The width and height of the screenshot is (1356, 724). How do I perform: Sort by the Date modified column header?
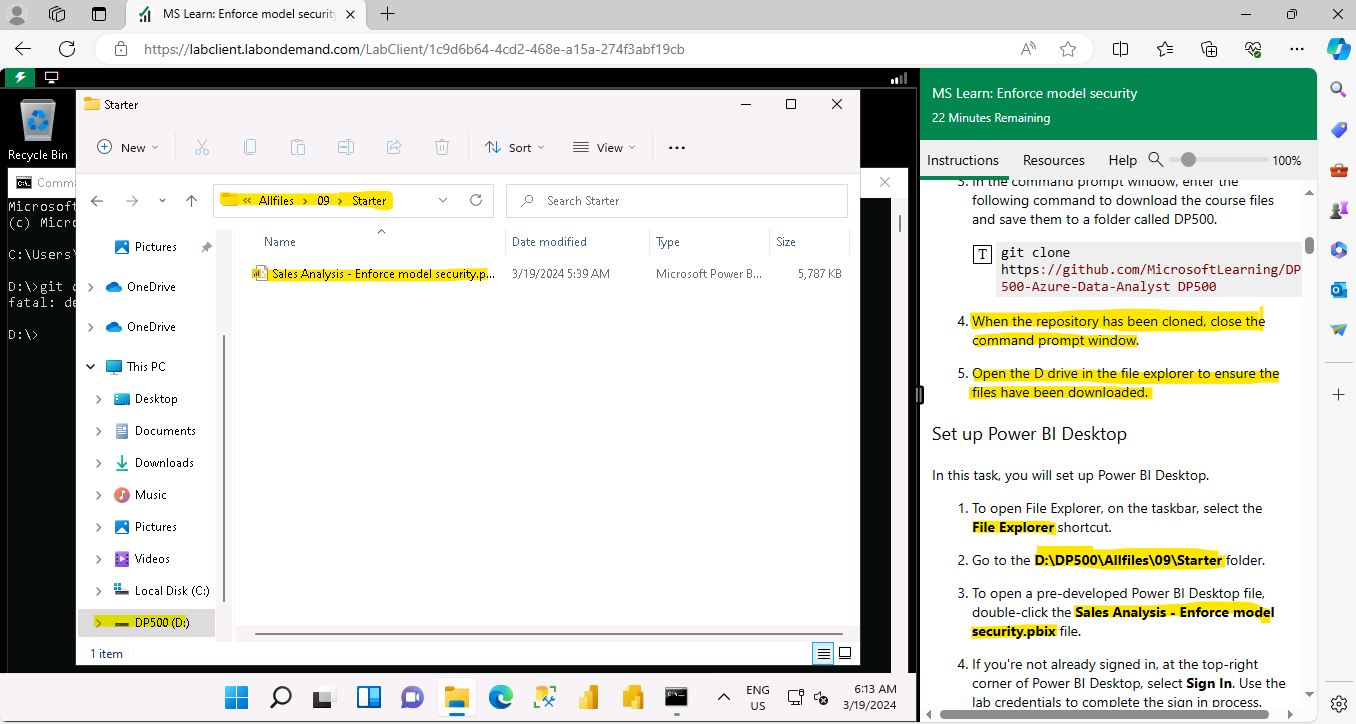(549, 242)
